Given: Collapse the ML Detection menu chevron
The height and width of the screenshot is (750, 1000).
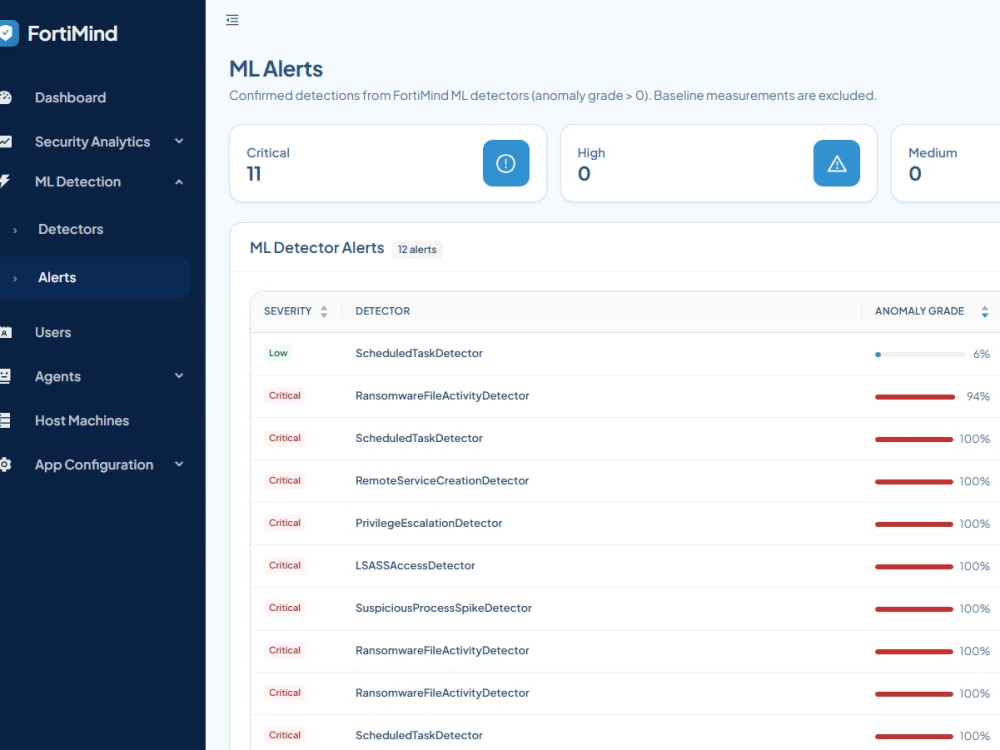Looking at the screenshot, I should [x=179, y=182].
